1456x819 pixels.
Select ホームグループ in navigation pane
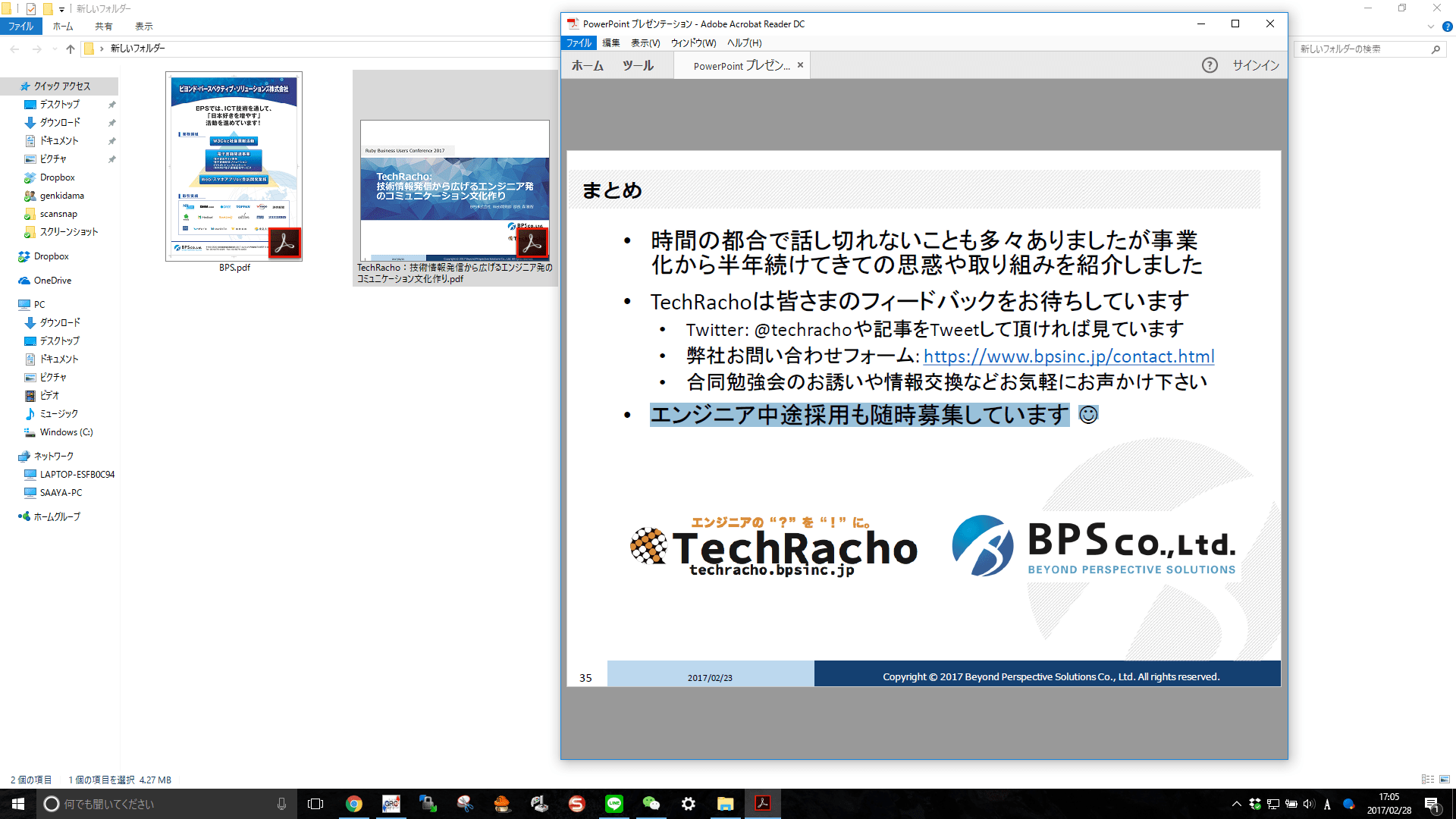pyautogui.click(x=57, y=517)
